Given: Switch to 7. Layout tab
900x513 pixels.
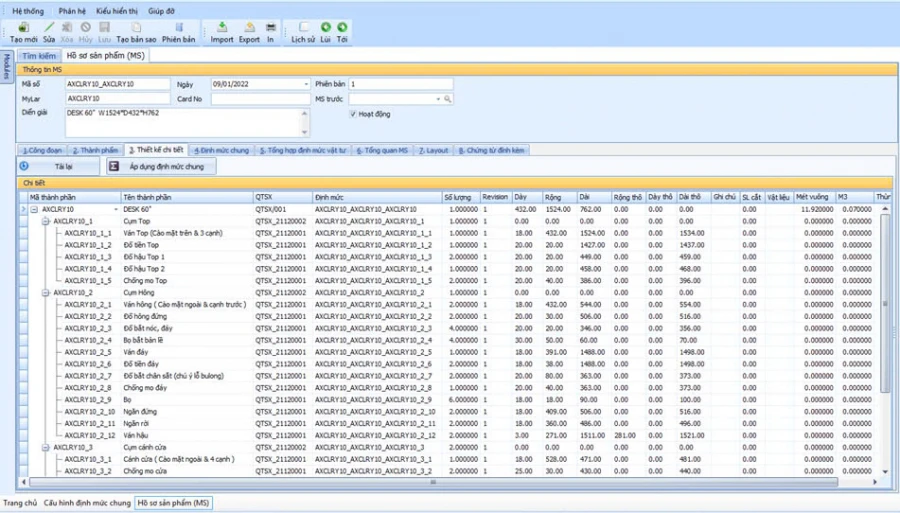Looking at the screenshot, I should (x=433, y=150).
